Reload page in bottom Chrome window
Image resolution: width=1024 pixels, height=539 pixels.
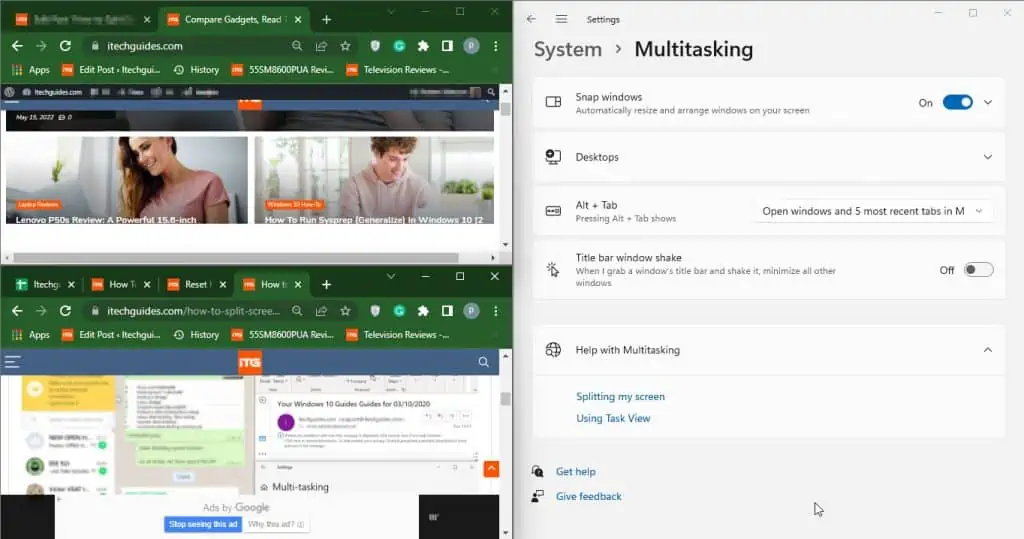pos(65,311)
